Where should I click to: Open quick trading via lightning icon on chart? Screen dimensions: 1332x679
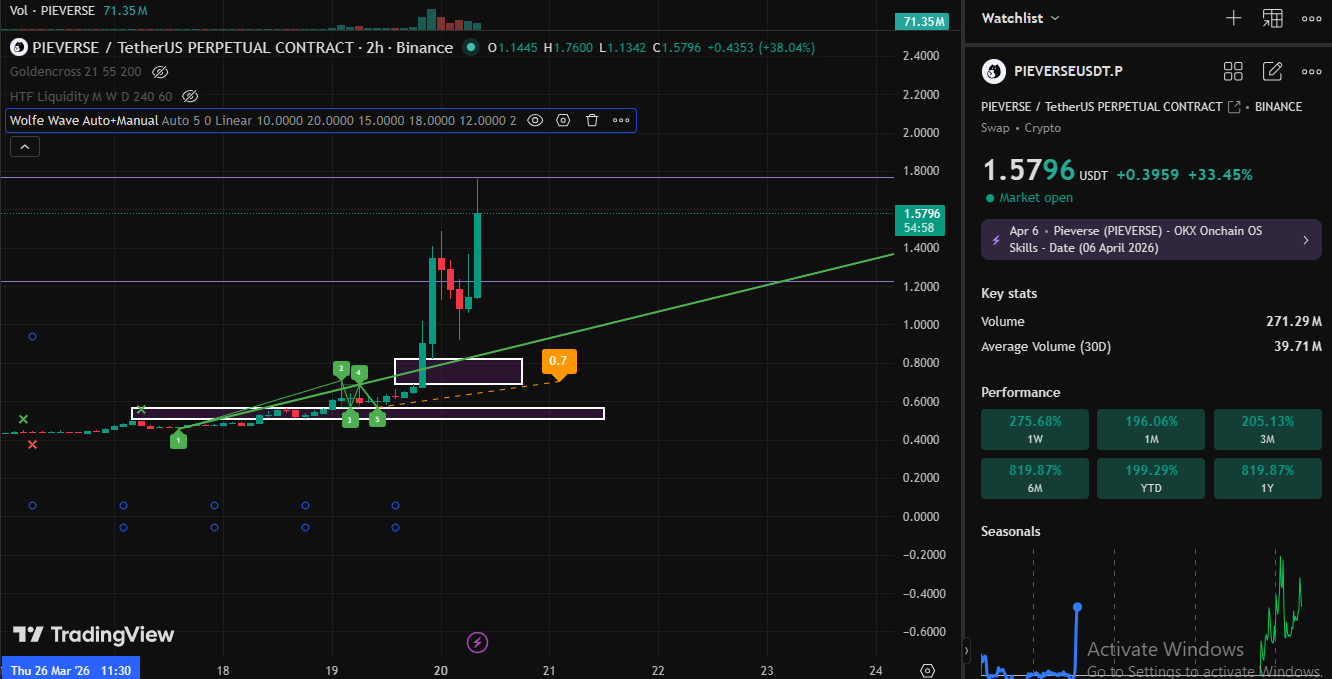click(477, 643)
